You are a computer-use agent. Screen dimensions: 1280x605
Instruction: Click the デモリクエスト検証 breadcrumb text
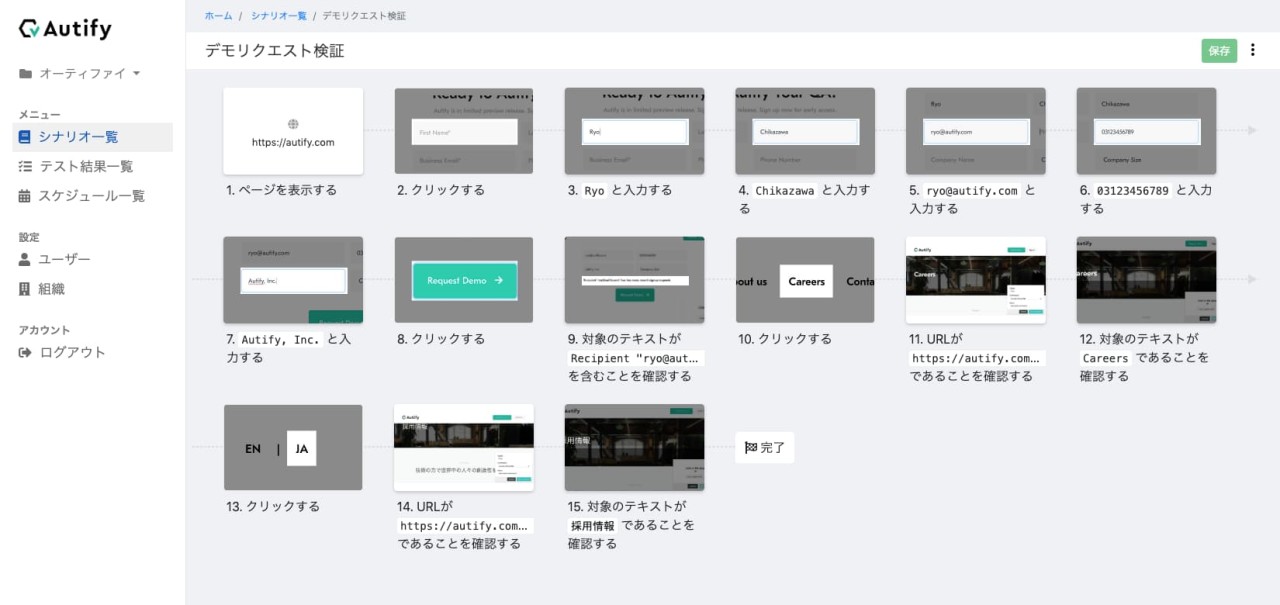click(x=364, y=16)
